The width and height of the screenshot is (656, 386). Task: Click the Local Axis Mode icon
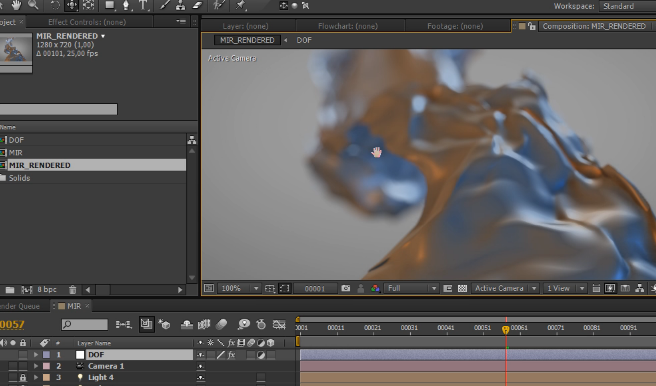pos(284,5)
